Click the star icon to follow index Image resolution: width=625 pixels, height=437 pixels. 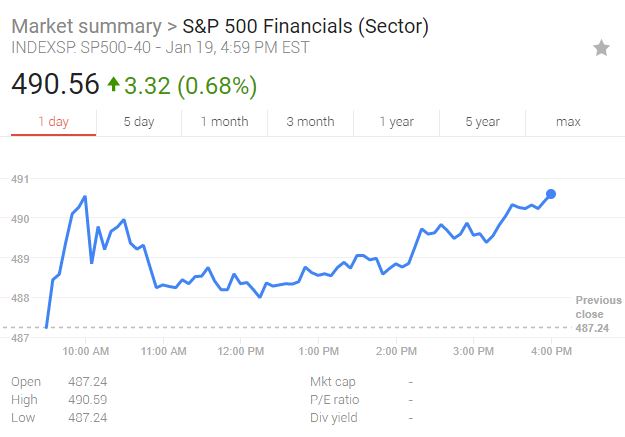click(601, 48)
